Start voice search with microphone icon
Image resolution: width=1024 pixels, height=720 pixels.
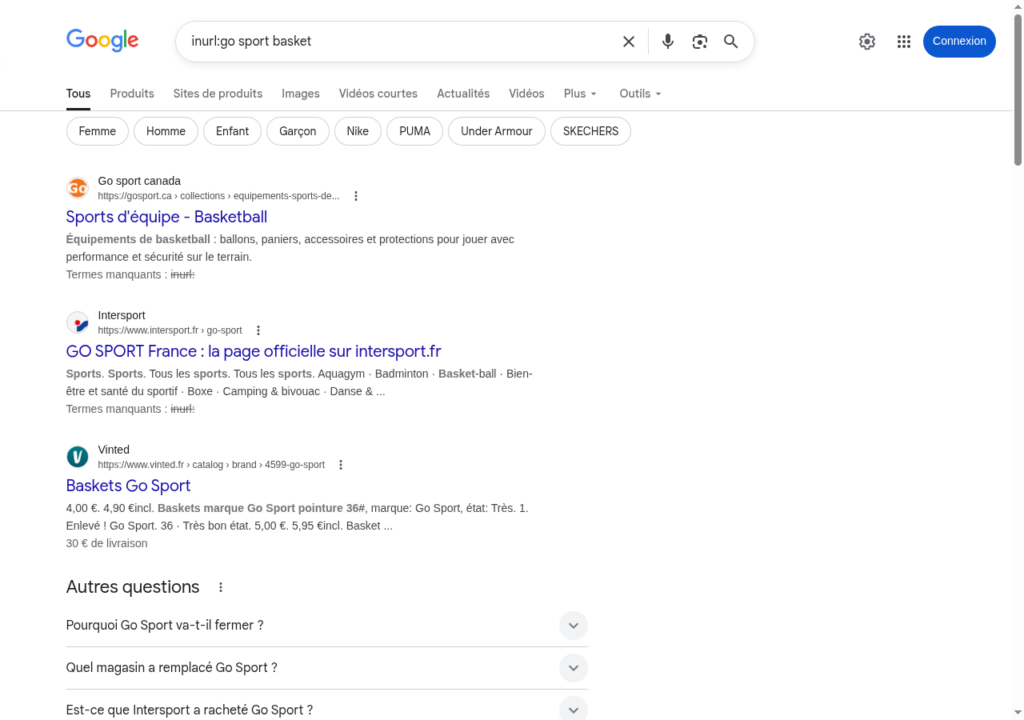(668, 42)
